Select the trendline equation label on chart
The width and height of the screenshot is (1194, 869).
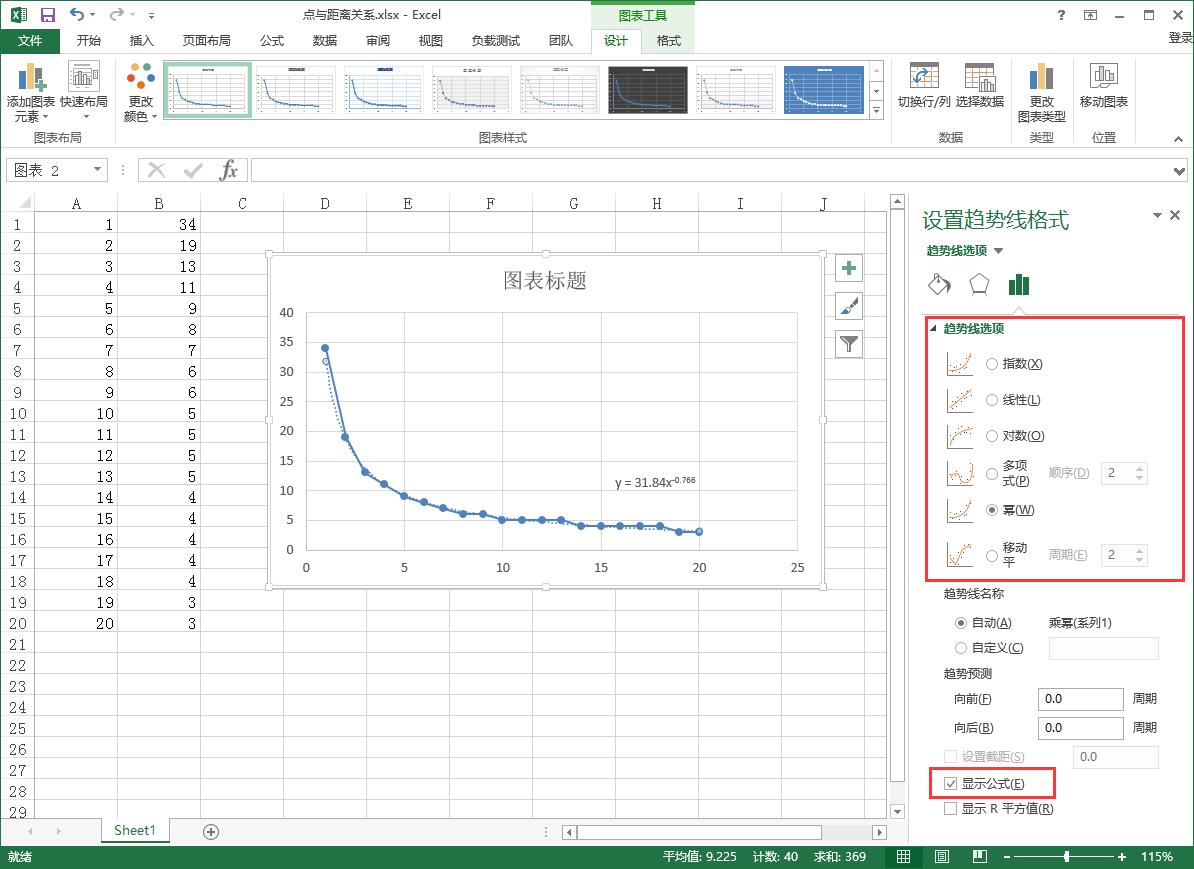click(655, 482)
